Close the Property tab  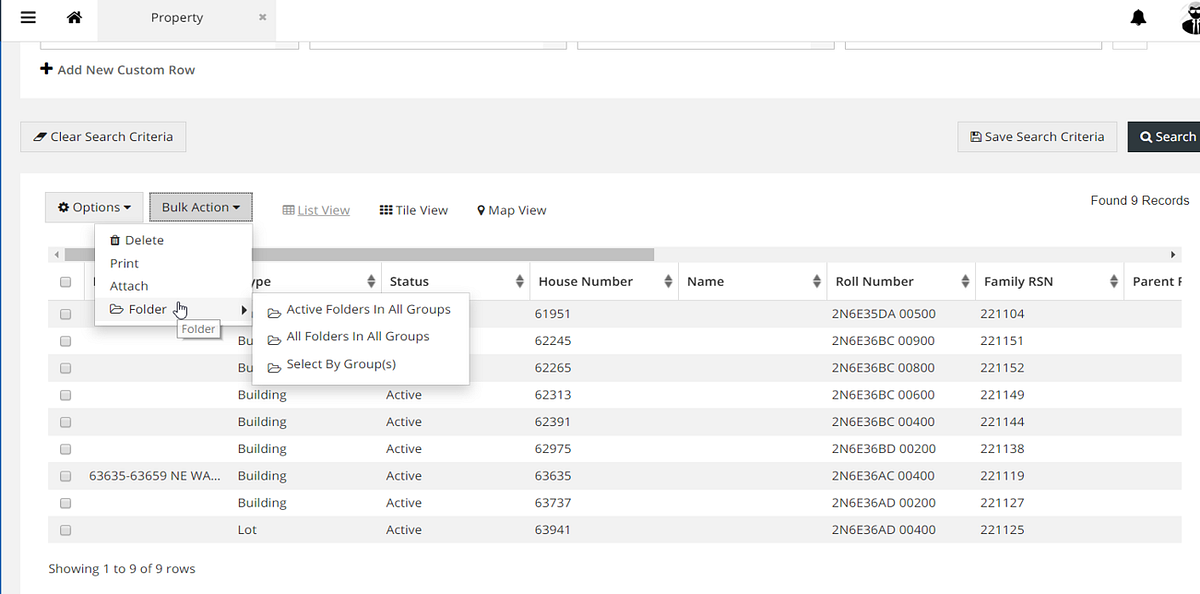pos(262,18)
